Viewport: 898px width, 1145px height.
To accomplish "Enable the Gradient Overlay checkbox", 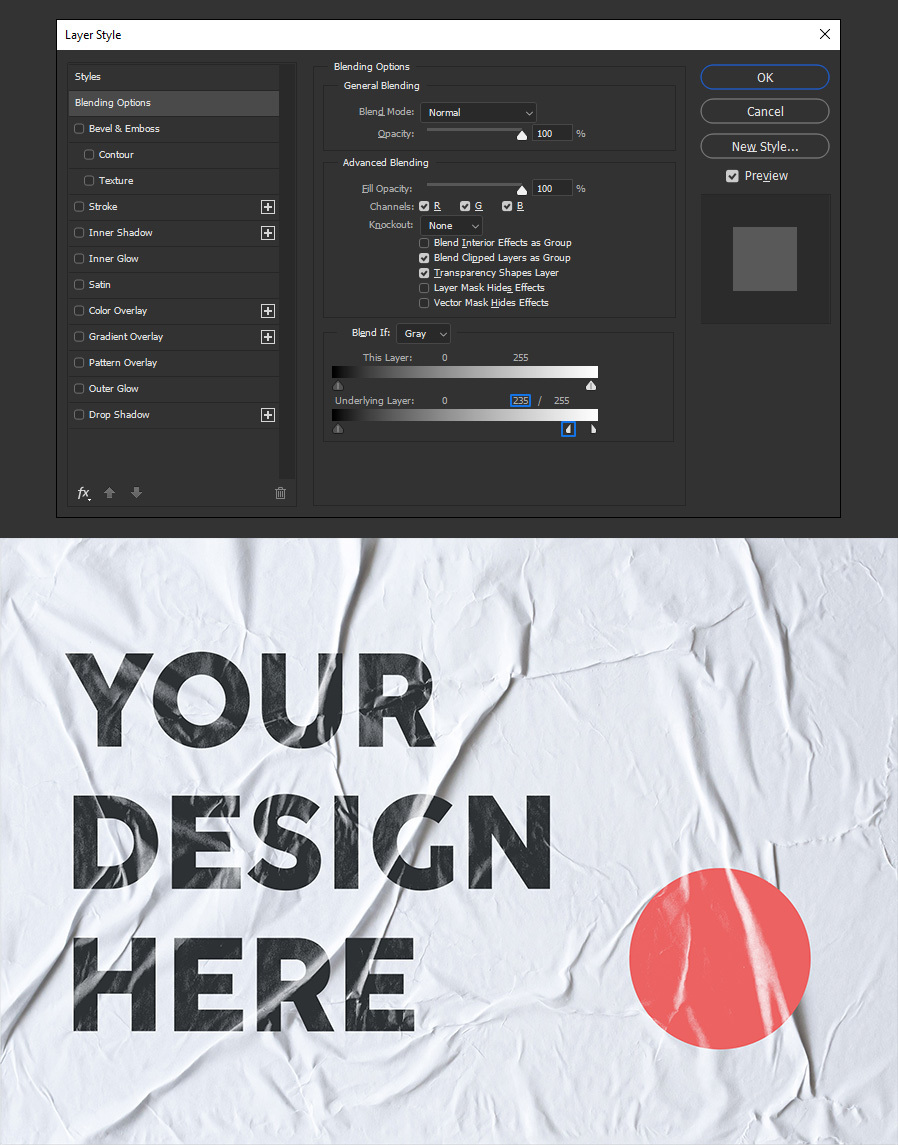I will point(79,337).
